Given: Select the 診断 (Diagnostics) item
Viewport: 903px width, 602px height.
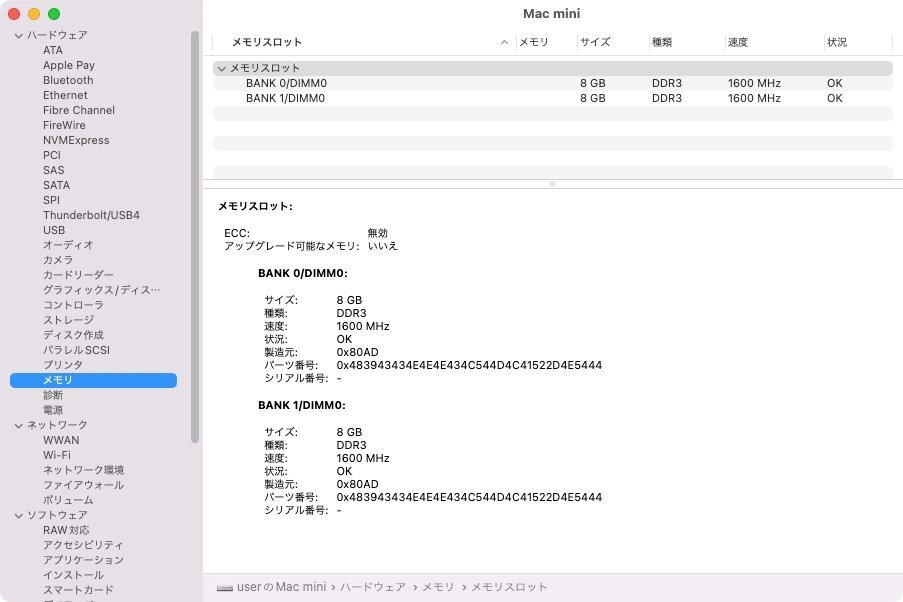Looking at the screenshot, I should click(x=54, y=395).
